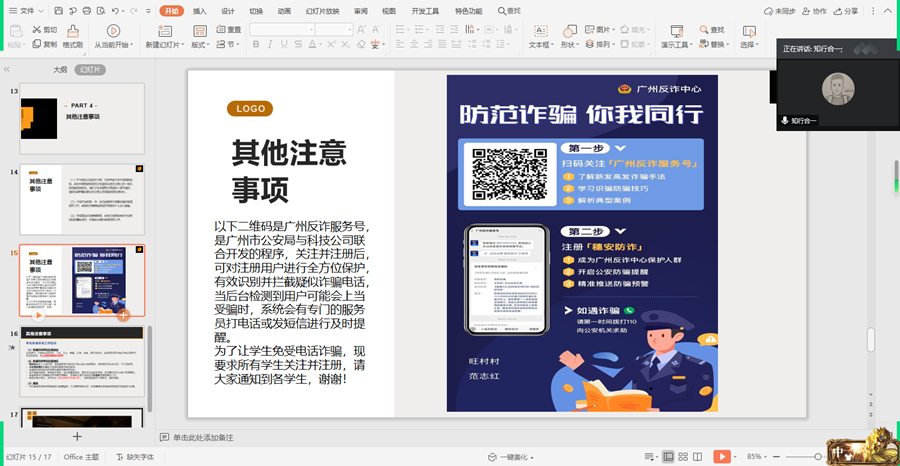
Task: Click the Print icon in quick toolbar
Action: point(87,11)
